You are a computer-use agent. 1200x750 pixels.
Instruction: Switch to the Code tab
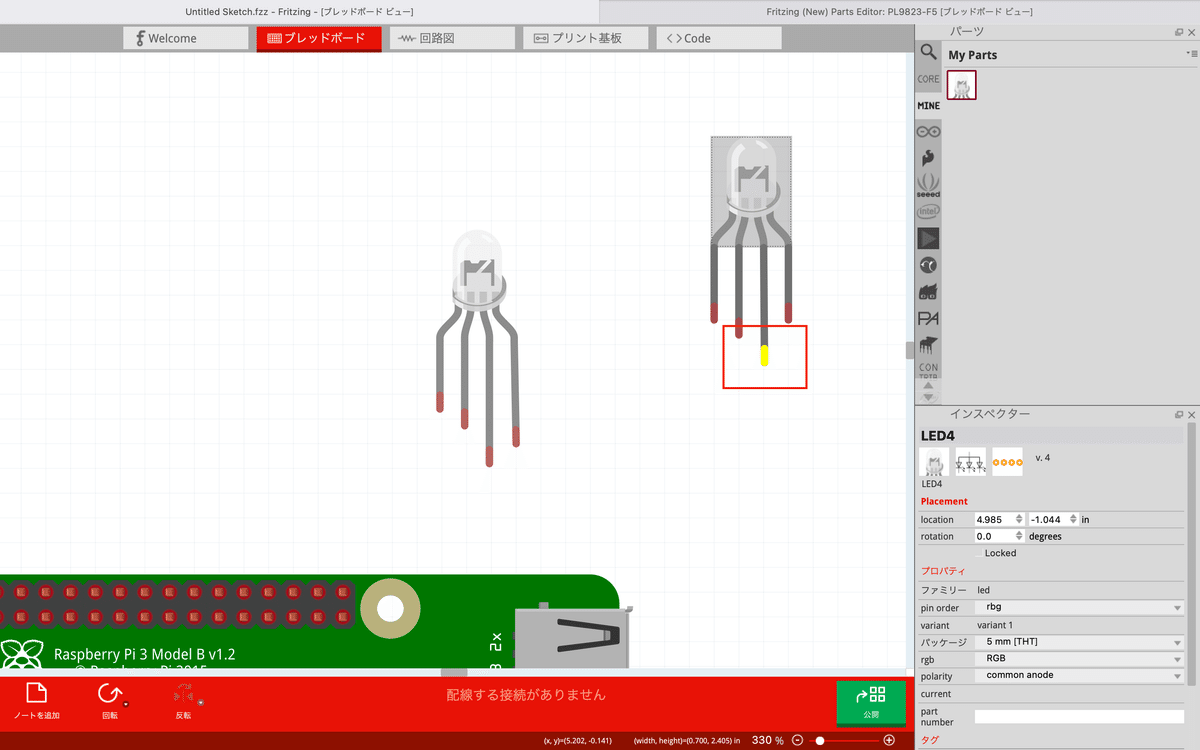718,38
